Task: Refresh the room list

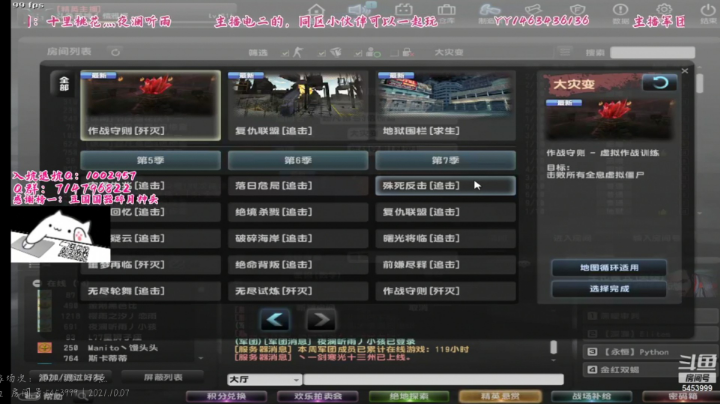Action: pyautogui.click(x=115, y=52)
